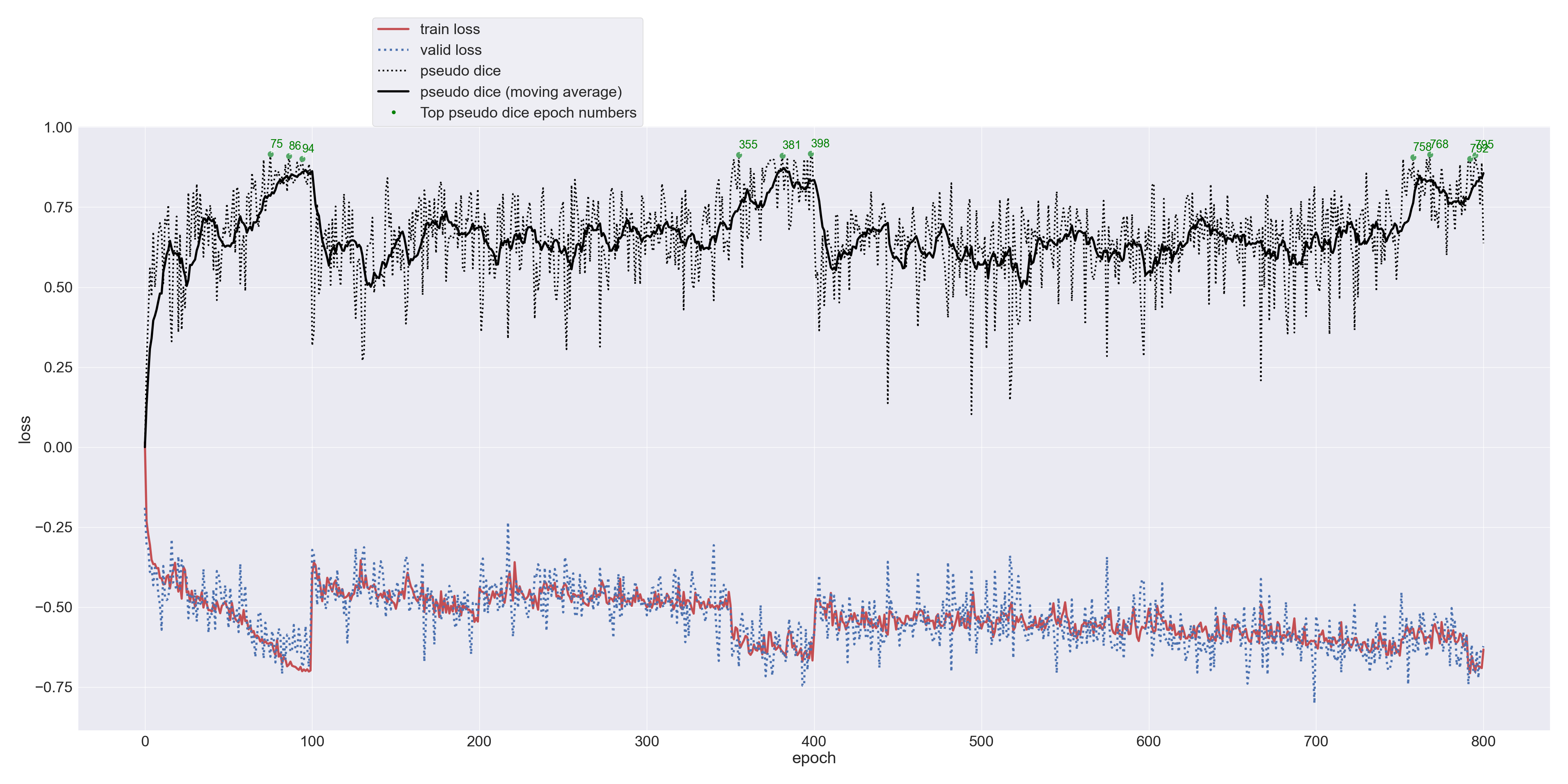Screen dimensions: 1568x784
Task: Click the 'loss' y-axis title
Action: (25, 430)
